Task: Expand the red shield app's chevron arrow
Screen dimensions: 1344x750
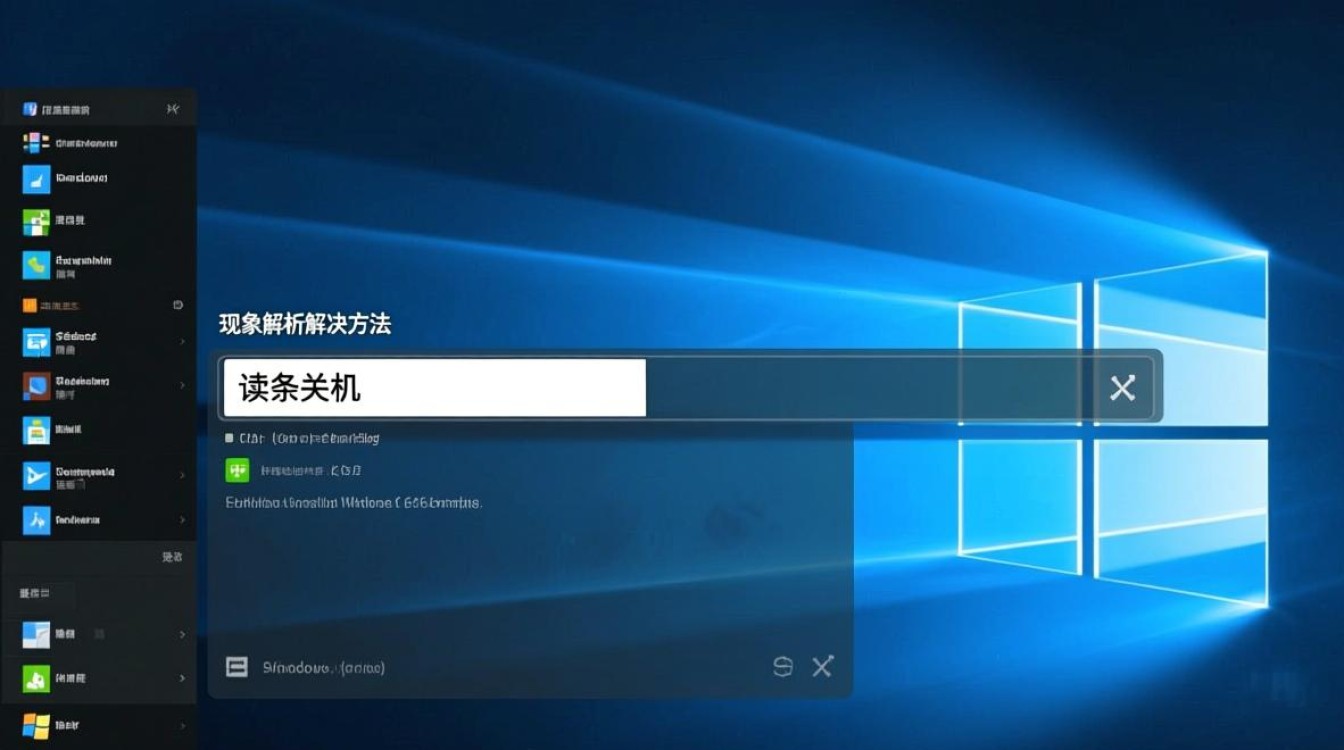Action: [182, 385]
